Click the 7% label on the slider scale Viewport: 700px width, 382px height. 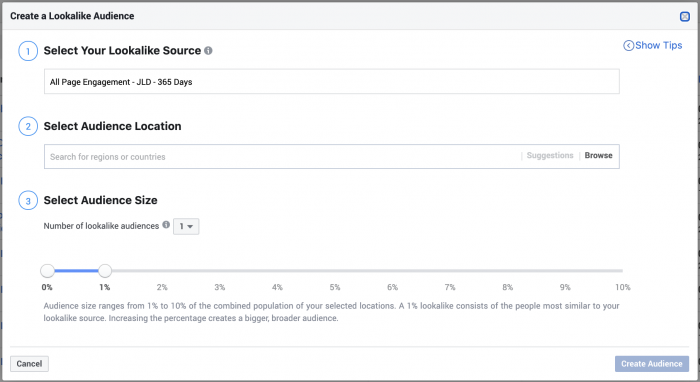[x=450, y=287]
